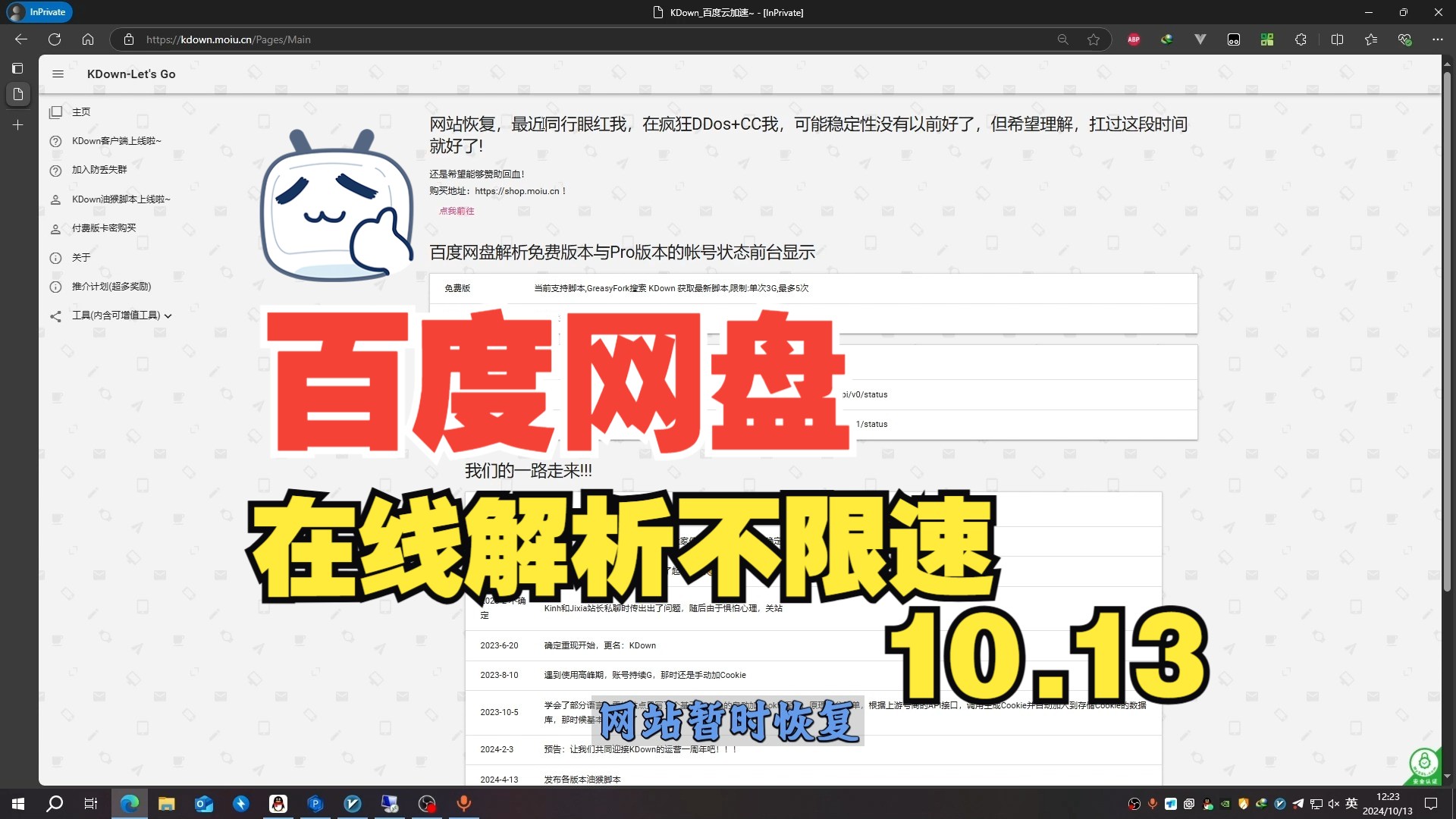Open KDown客户端上线啦 menu item
Image resolution: width=1456 pixels, height=819 pixels.
coord(116,141)
